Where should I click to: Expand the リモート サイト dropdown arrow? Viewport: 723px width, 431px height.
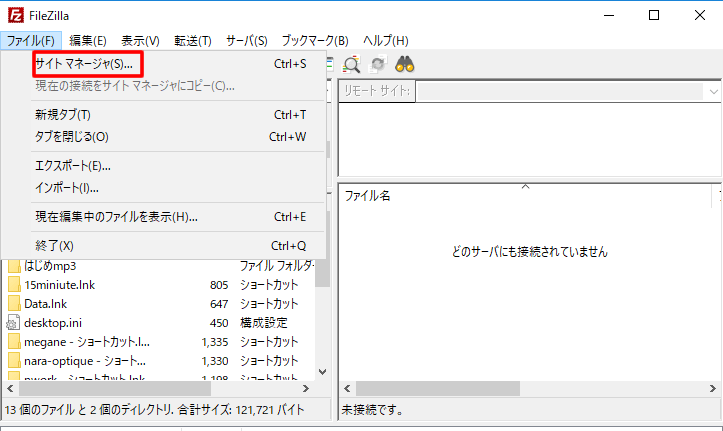pyautogui.click(x=712, y=91)
